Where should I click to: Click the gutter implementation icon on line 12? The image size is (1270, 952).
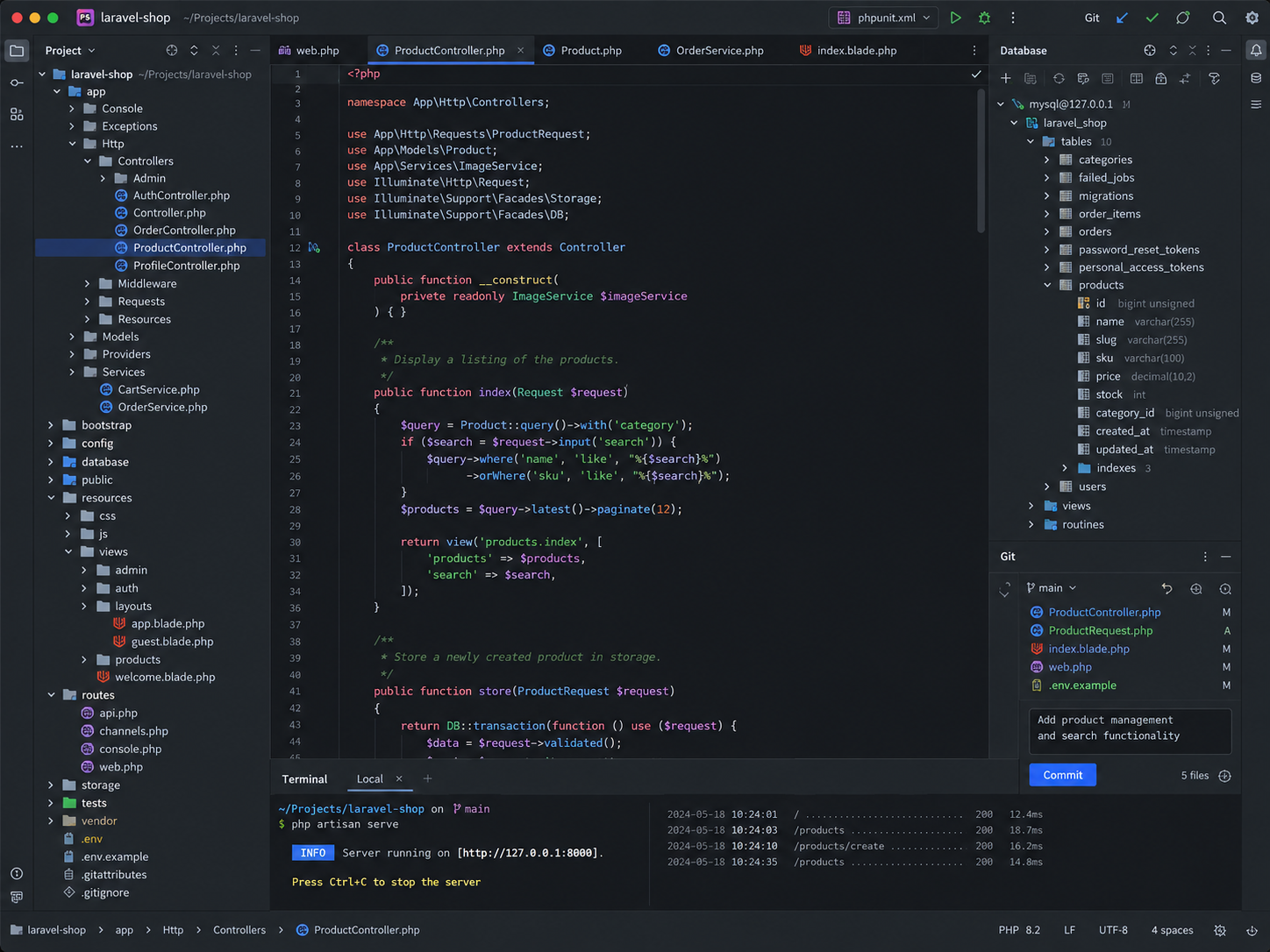[314, 248]
